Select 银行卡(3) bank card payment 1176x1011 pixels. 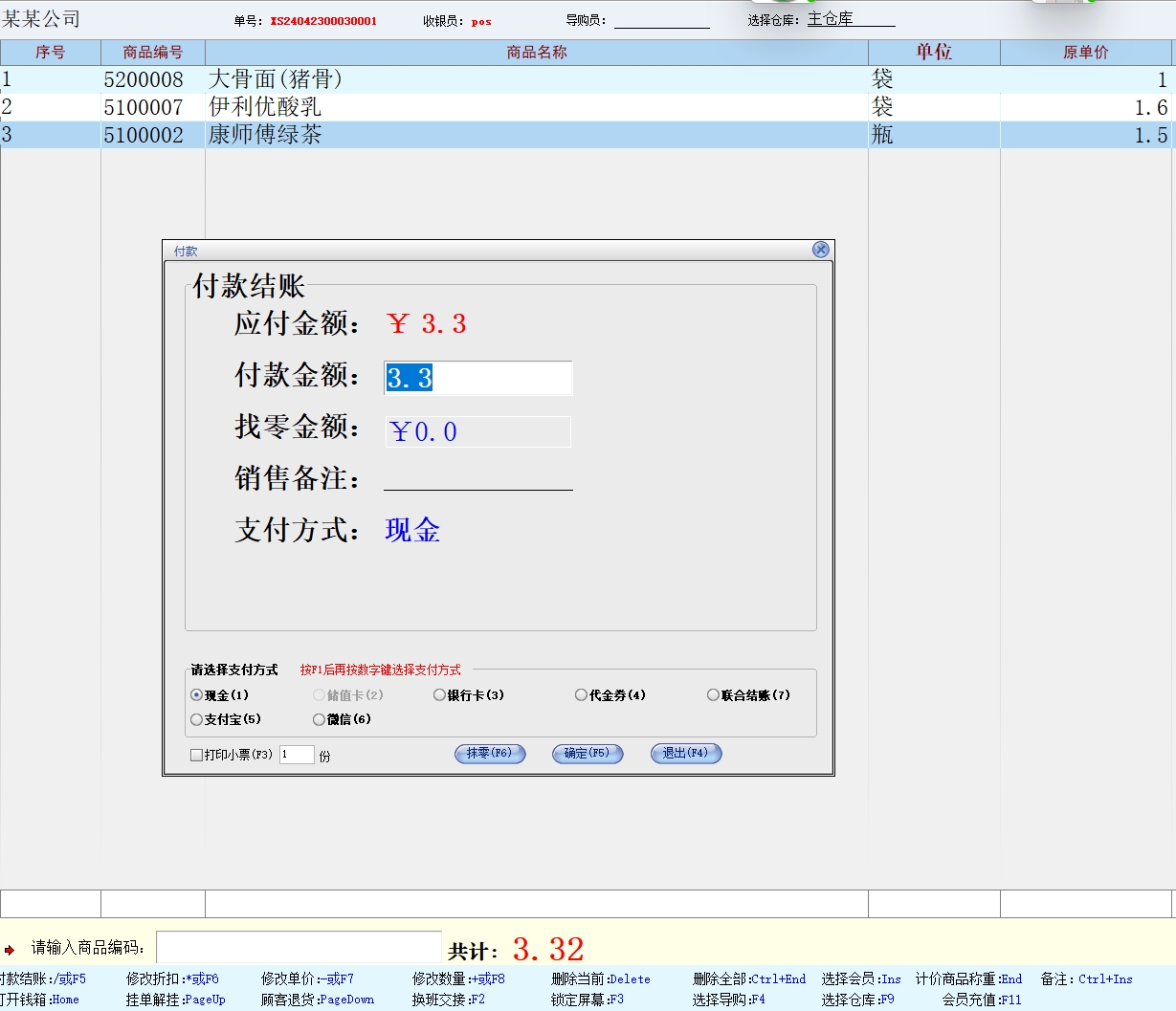[440, 695]
